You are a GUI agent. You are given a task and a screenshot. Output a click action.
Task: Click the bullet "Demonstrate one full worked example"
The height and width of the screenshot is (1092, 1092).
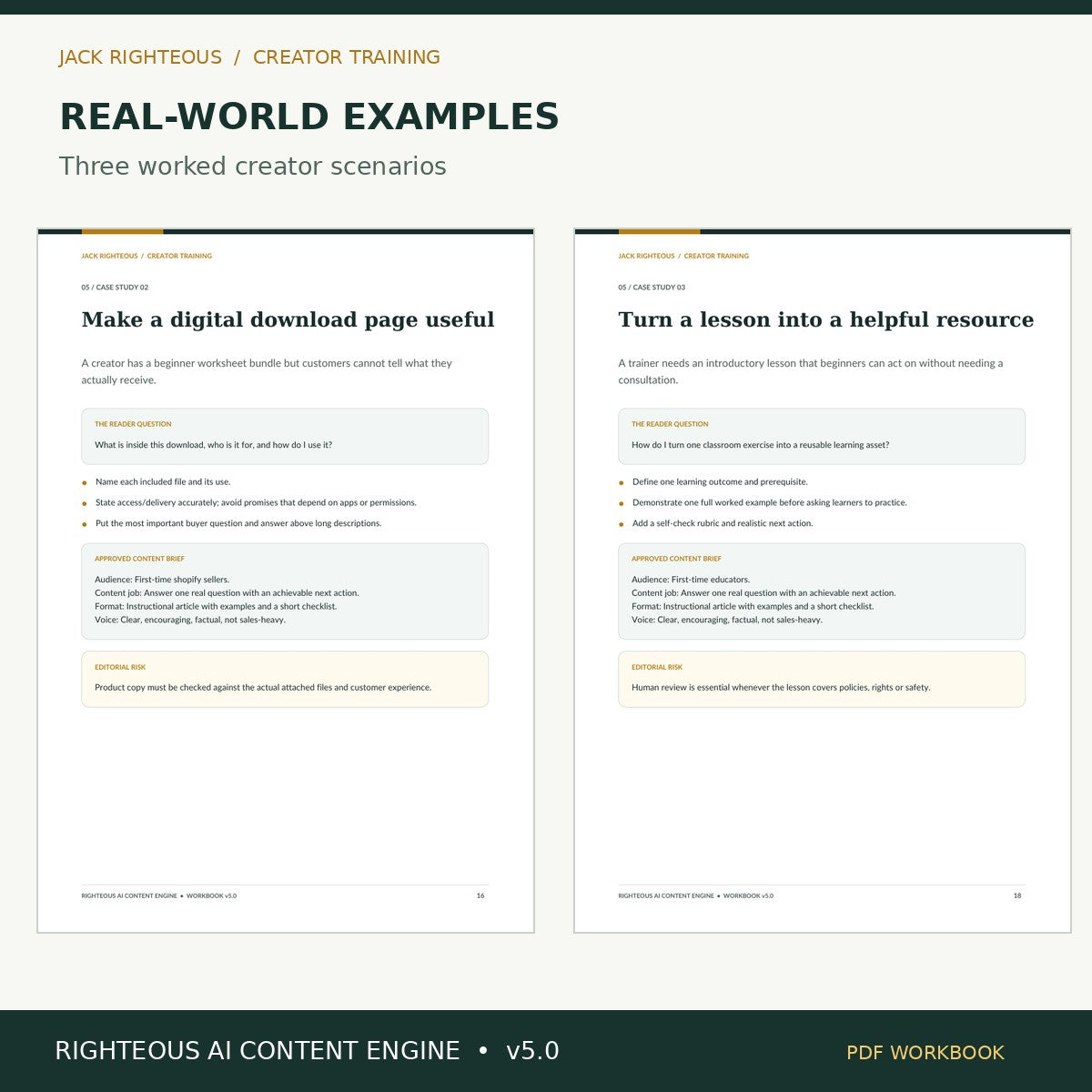pos(770,502)
